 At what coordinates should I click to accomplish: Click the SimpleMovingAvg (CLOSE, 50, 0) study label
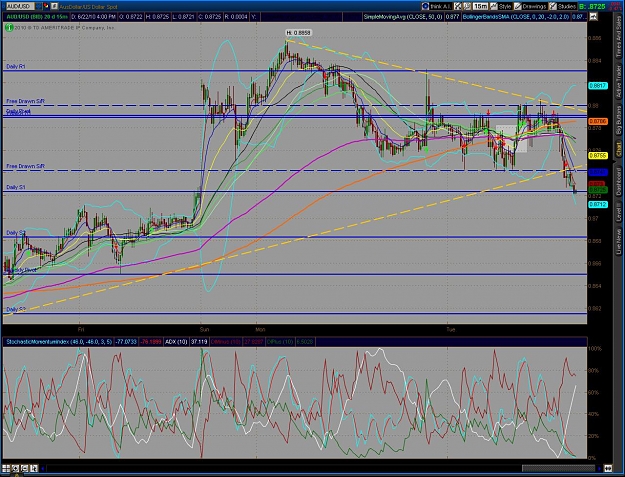403,17
